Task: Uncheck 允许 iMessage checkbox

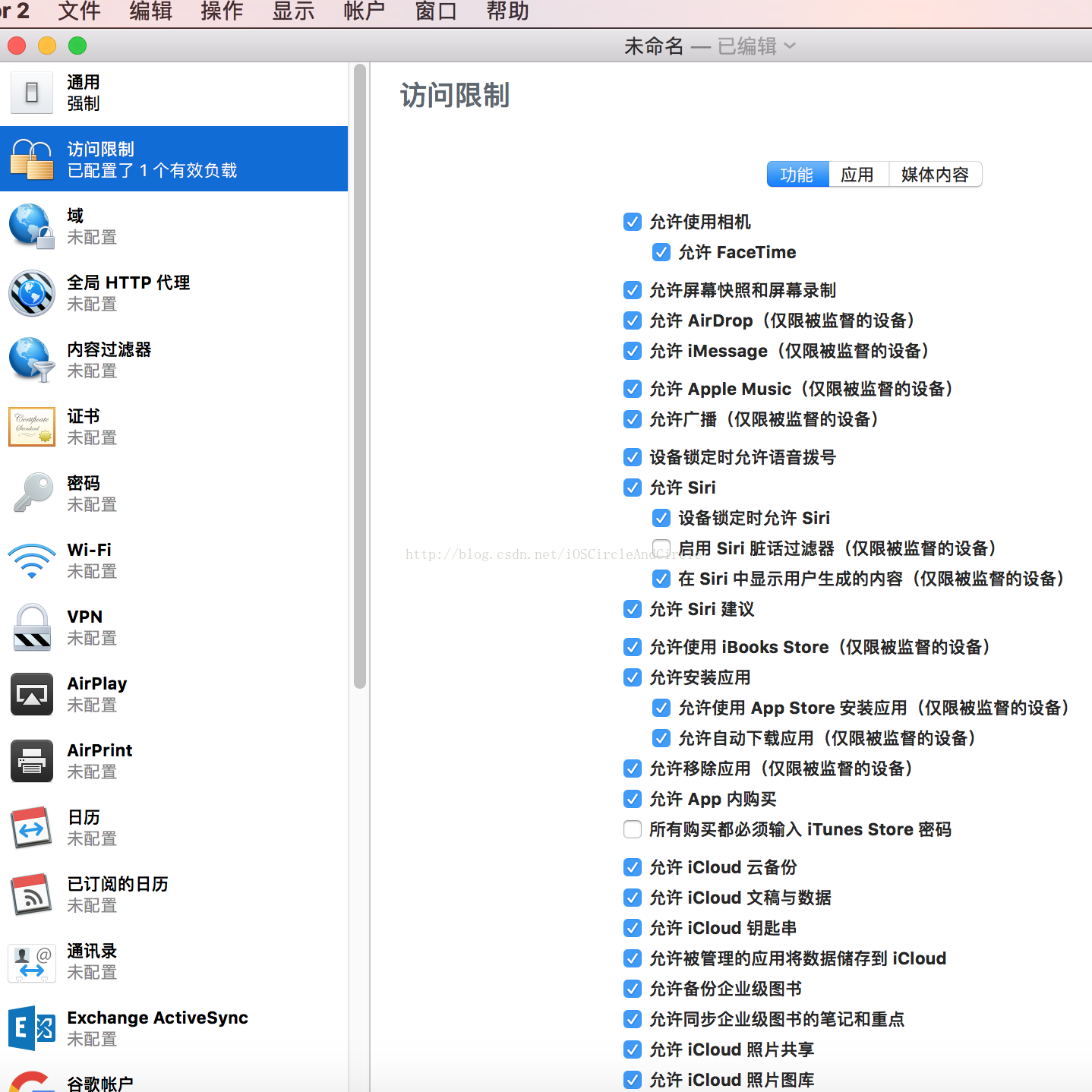Action: coord(633,351)
